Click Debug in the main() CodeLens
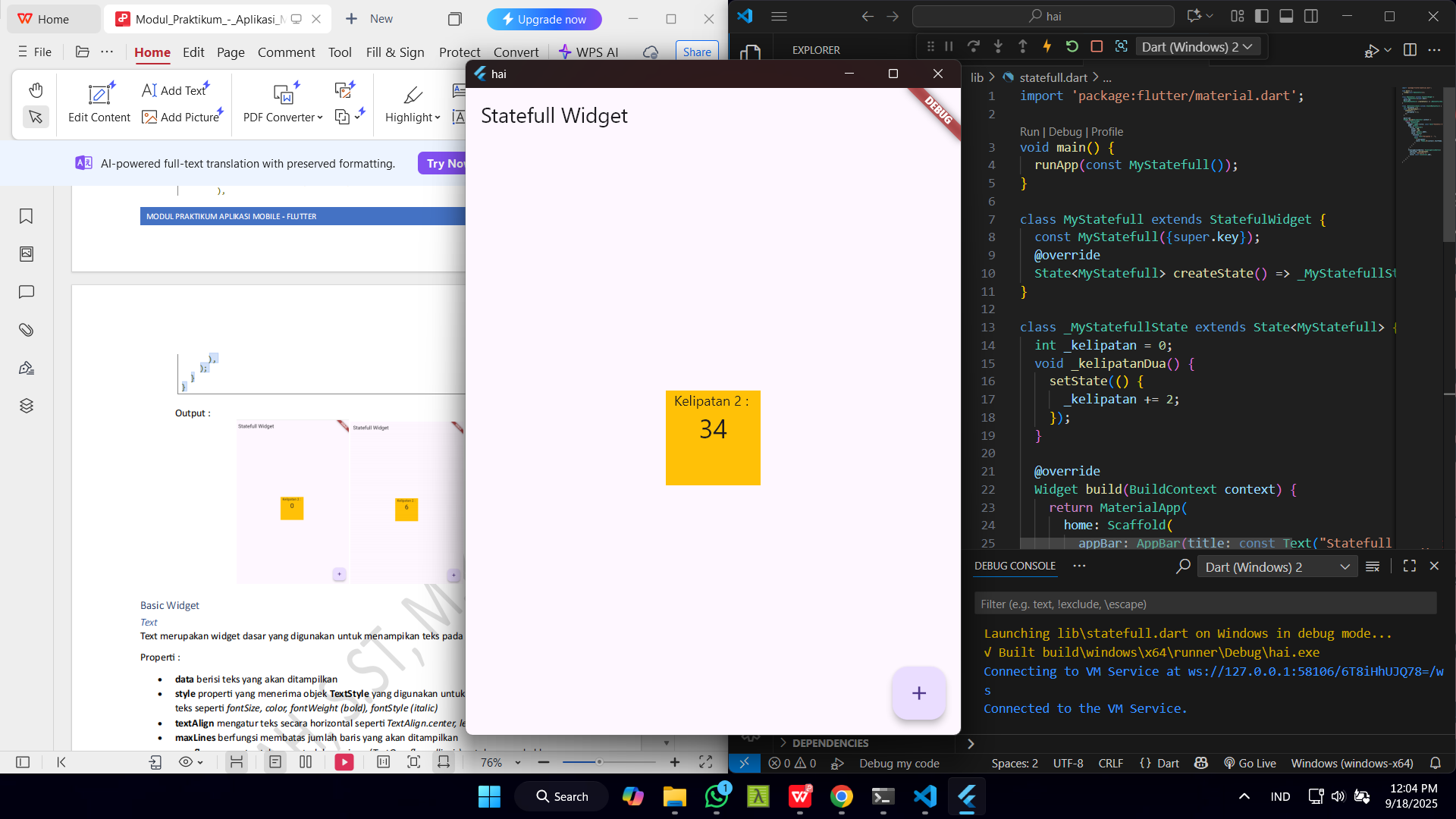This screenshot has width=1456, height=819. point(1065,132)
